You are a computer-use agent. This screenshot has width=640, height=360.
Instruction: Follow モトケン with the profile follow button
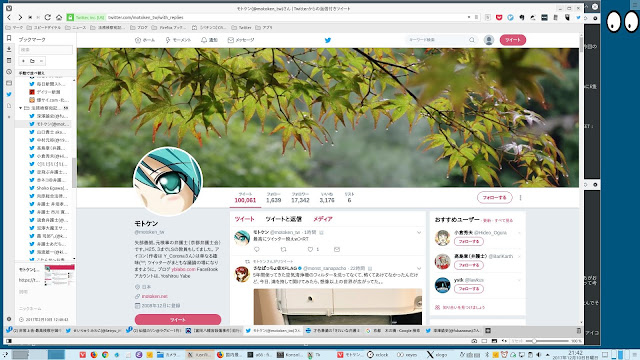click(494, 198)
